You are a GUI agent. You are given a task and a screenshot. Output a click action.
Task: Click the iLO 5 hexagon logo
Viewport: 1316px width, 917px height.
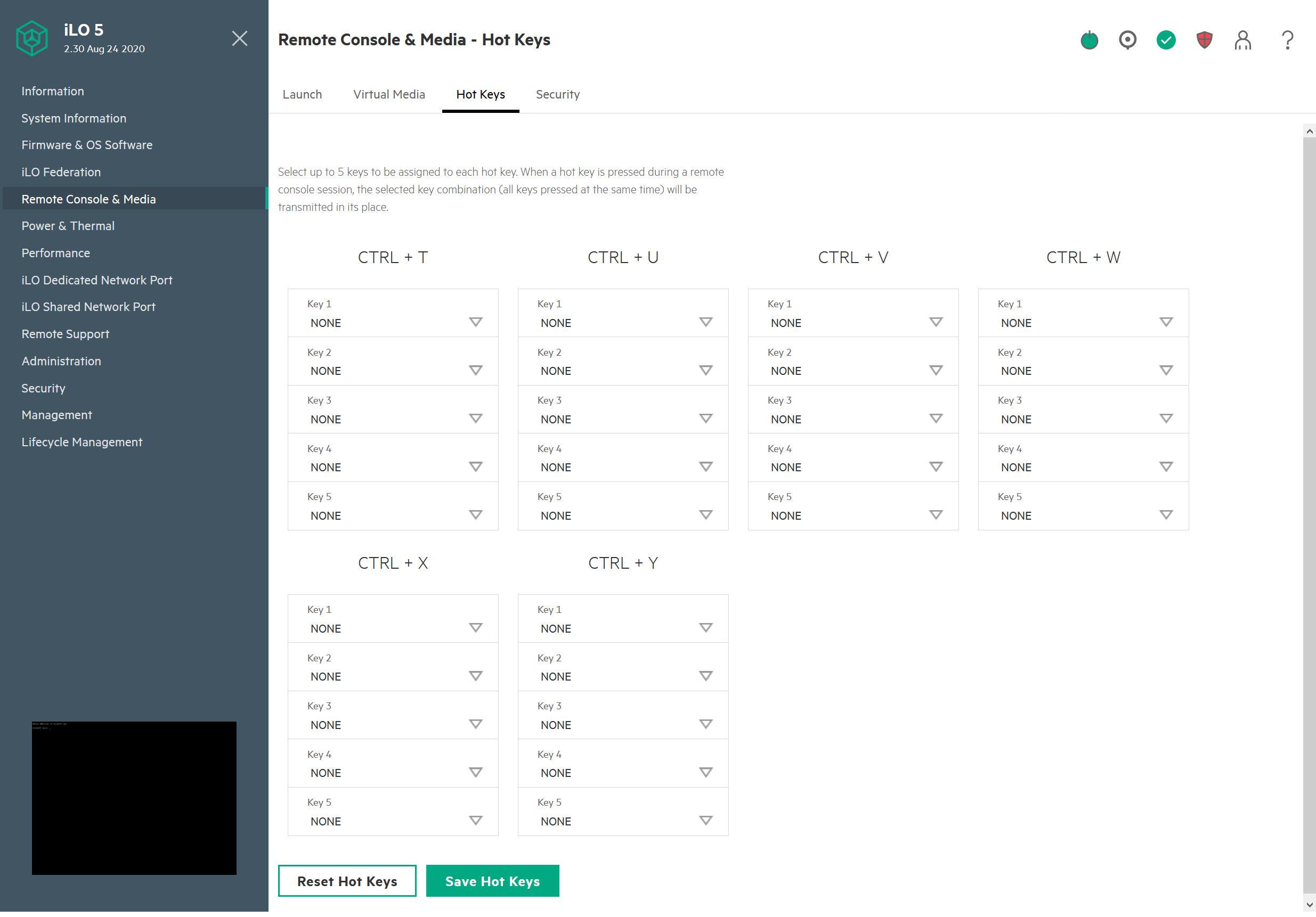click(x=32, y=39)
